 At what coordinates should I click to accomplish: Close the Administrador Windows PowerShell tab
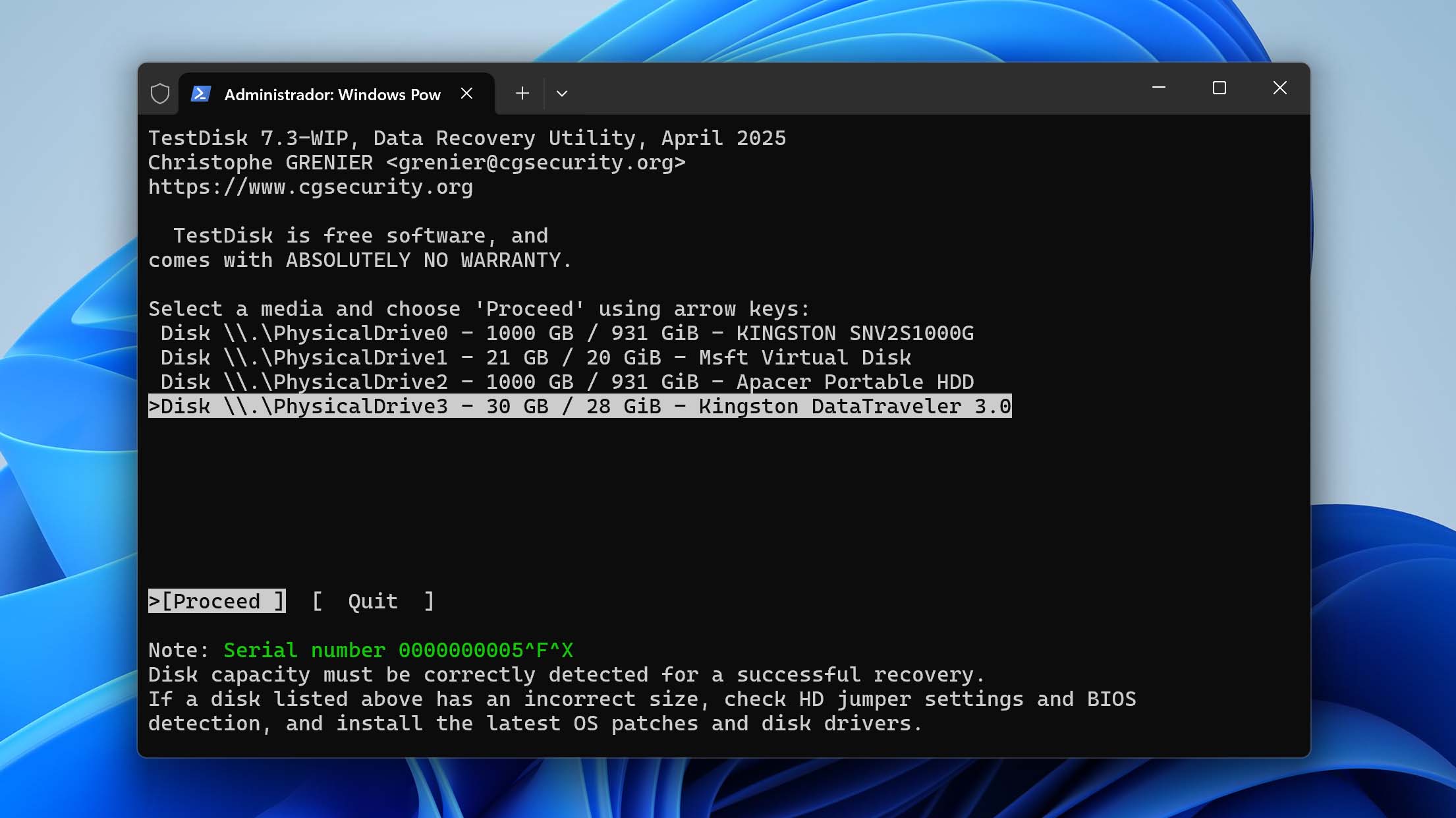coord(466,94)
